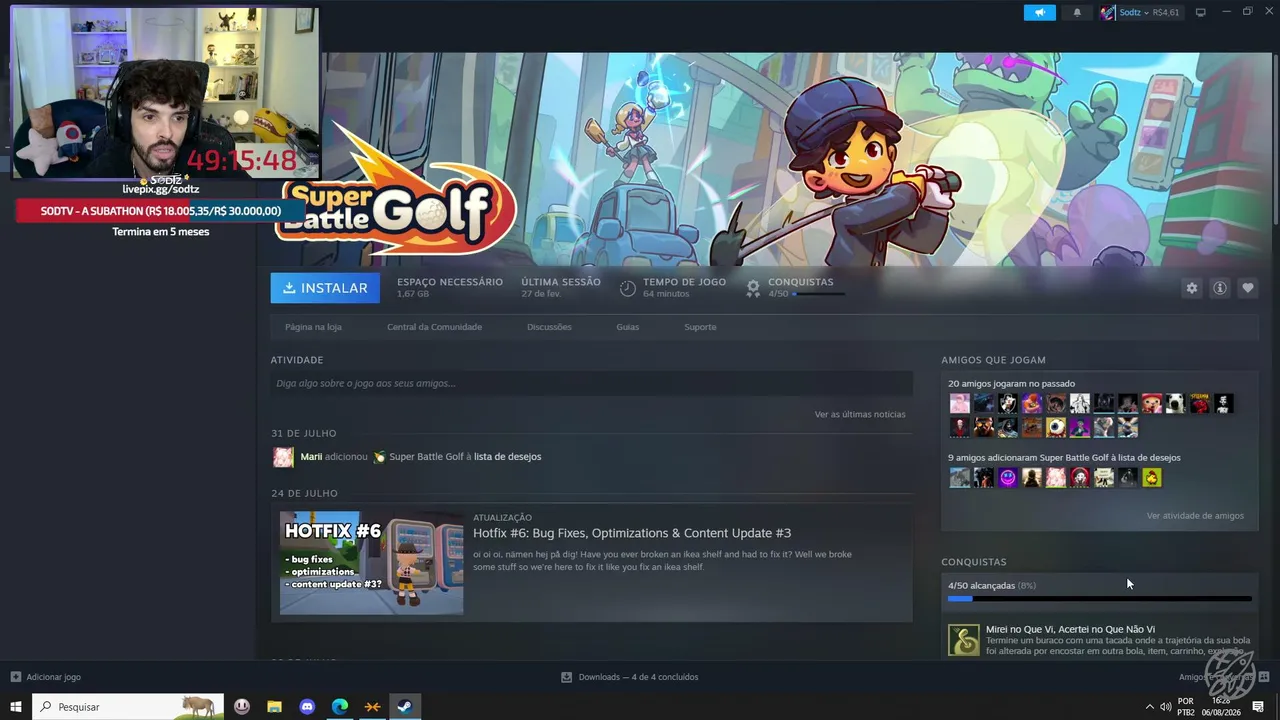Open the Downloads status at the bottom
Image resolution: width=1280 pixels, height=720 pixels.
[629, 677]
